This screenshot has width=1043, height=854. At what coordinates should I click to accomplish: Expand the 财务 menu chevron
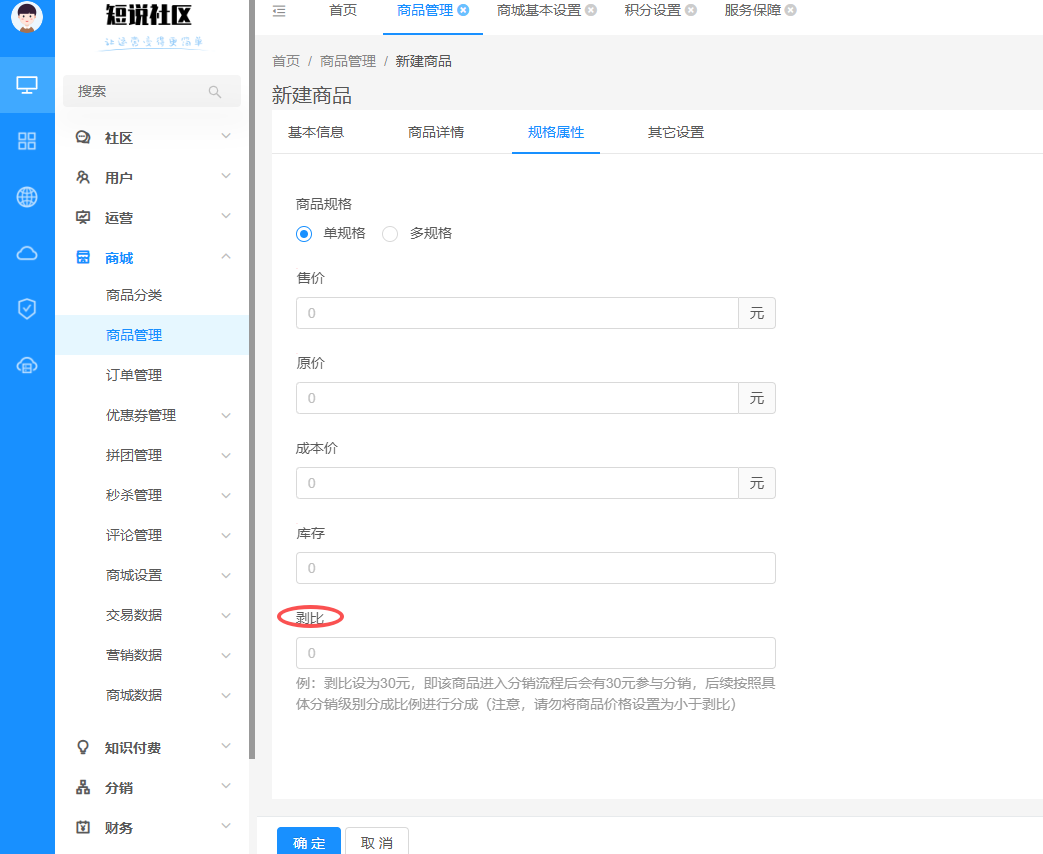226,826
